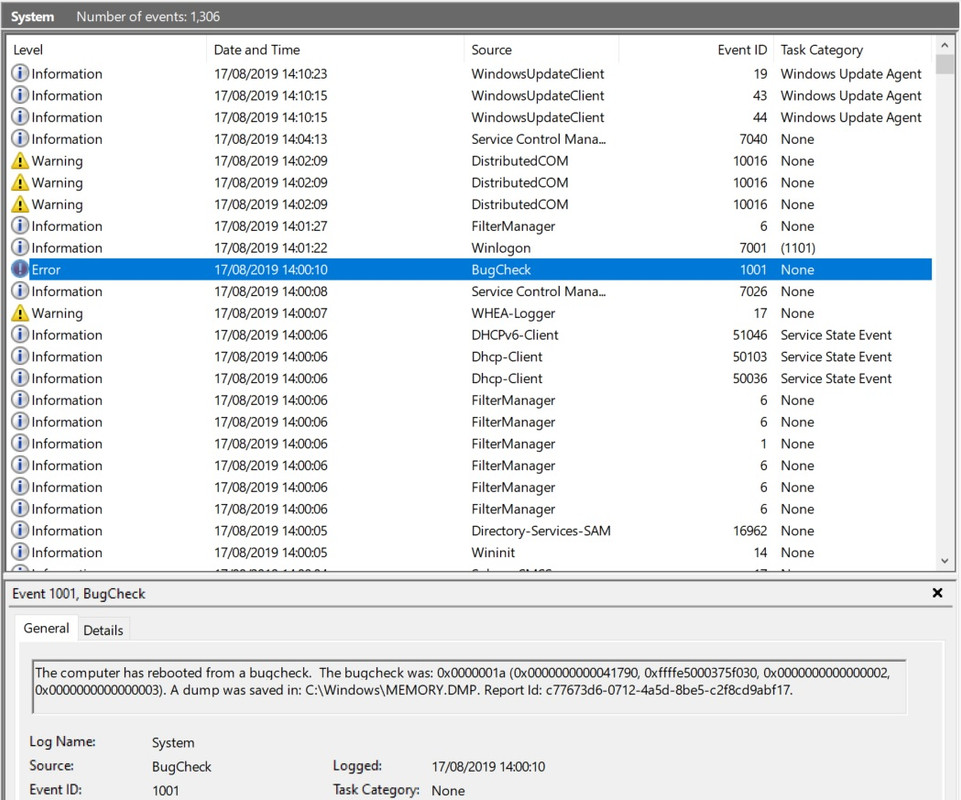Click the Source value BugCheck in details
The height and width of the screenshot is (800, 961).
(181, 766)
